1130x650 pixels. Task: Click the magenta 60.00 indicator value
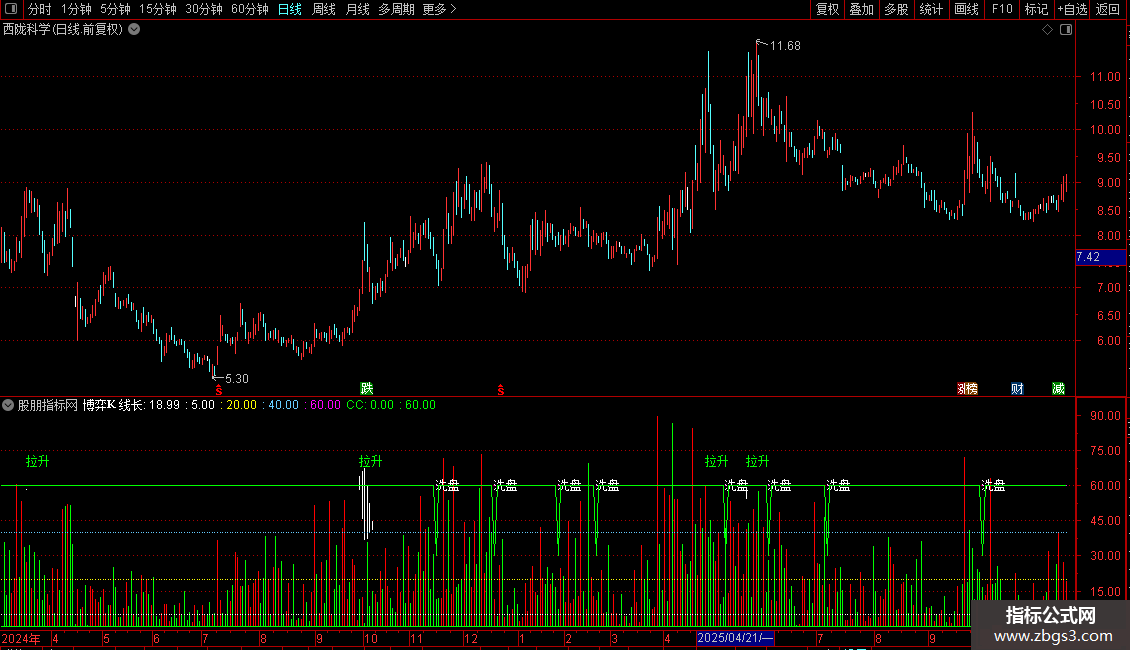point(325,405)
